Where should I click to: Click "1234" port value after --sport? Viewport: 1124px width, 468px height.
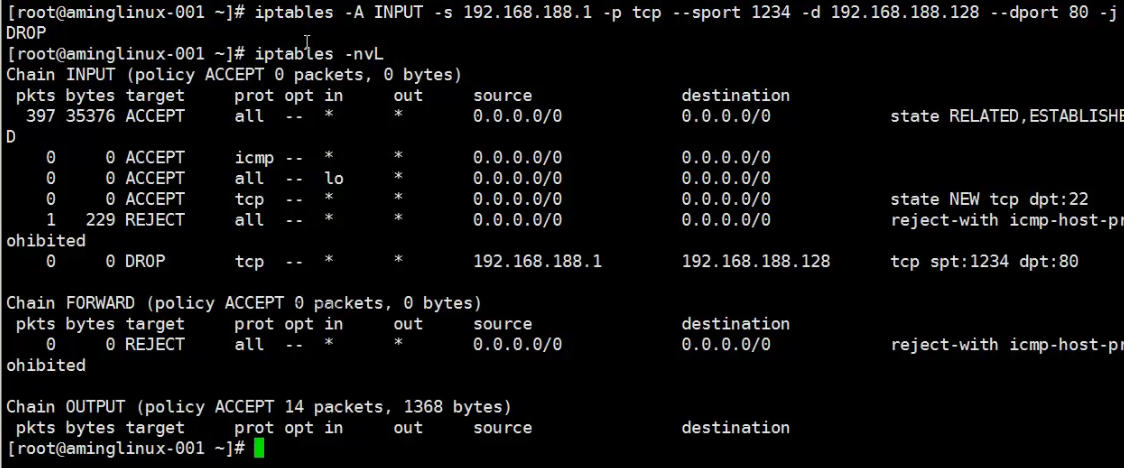771,12
